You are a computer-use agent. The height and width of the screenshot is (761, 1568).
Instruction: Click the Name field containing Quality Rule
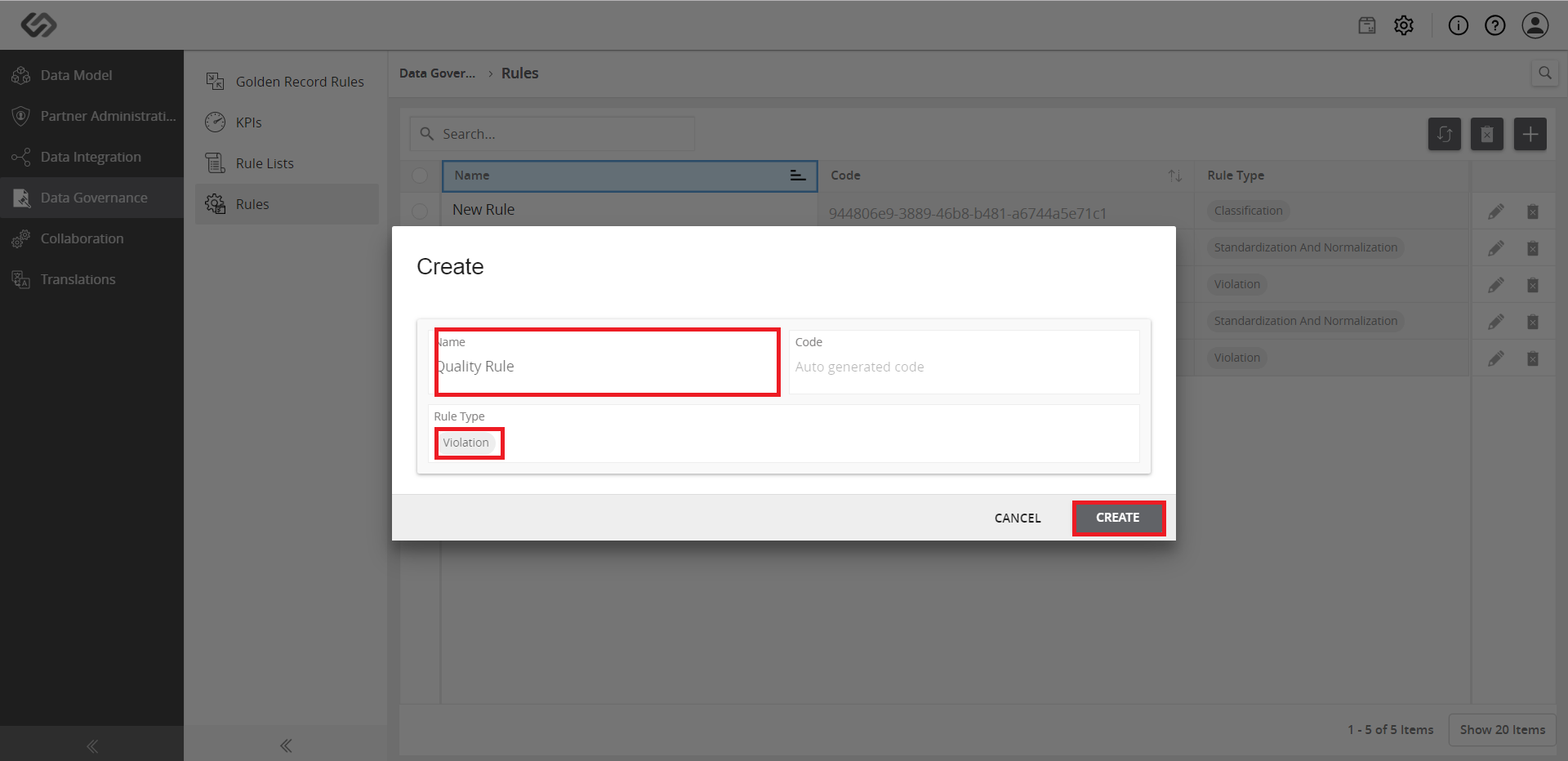click(607, 363)
